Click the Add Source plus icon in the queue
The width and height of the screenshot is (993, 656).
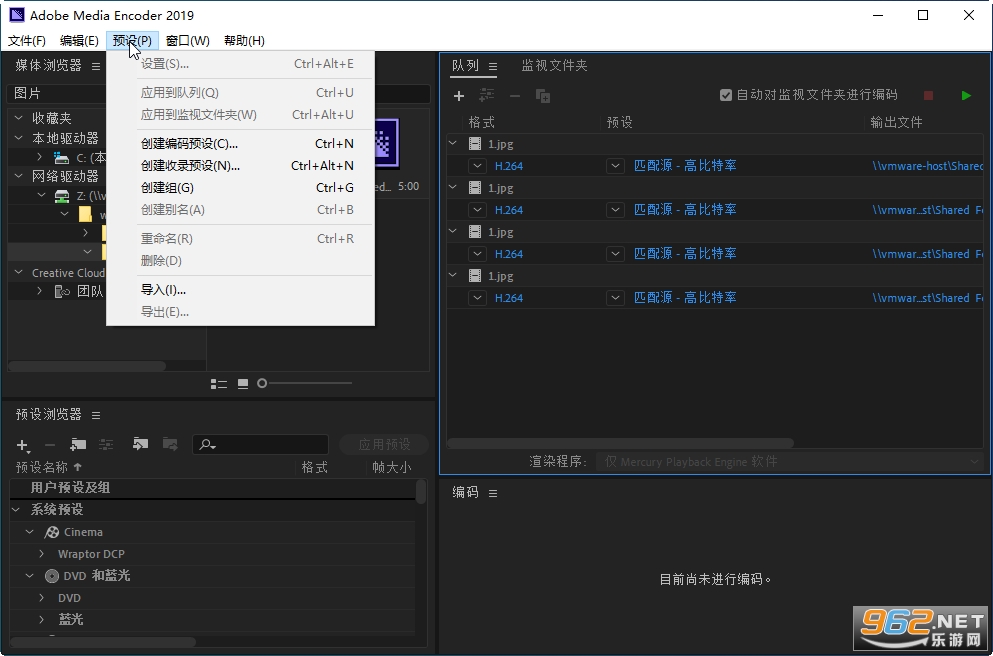pyautogui.click(x=459, y=96)
